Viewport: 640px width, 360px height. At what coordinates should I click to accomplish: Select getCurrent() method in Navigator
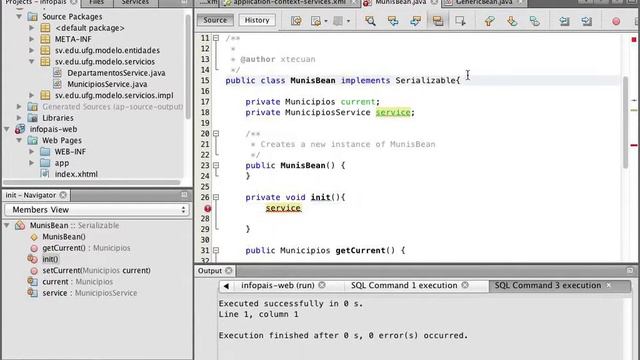point(86,248)
